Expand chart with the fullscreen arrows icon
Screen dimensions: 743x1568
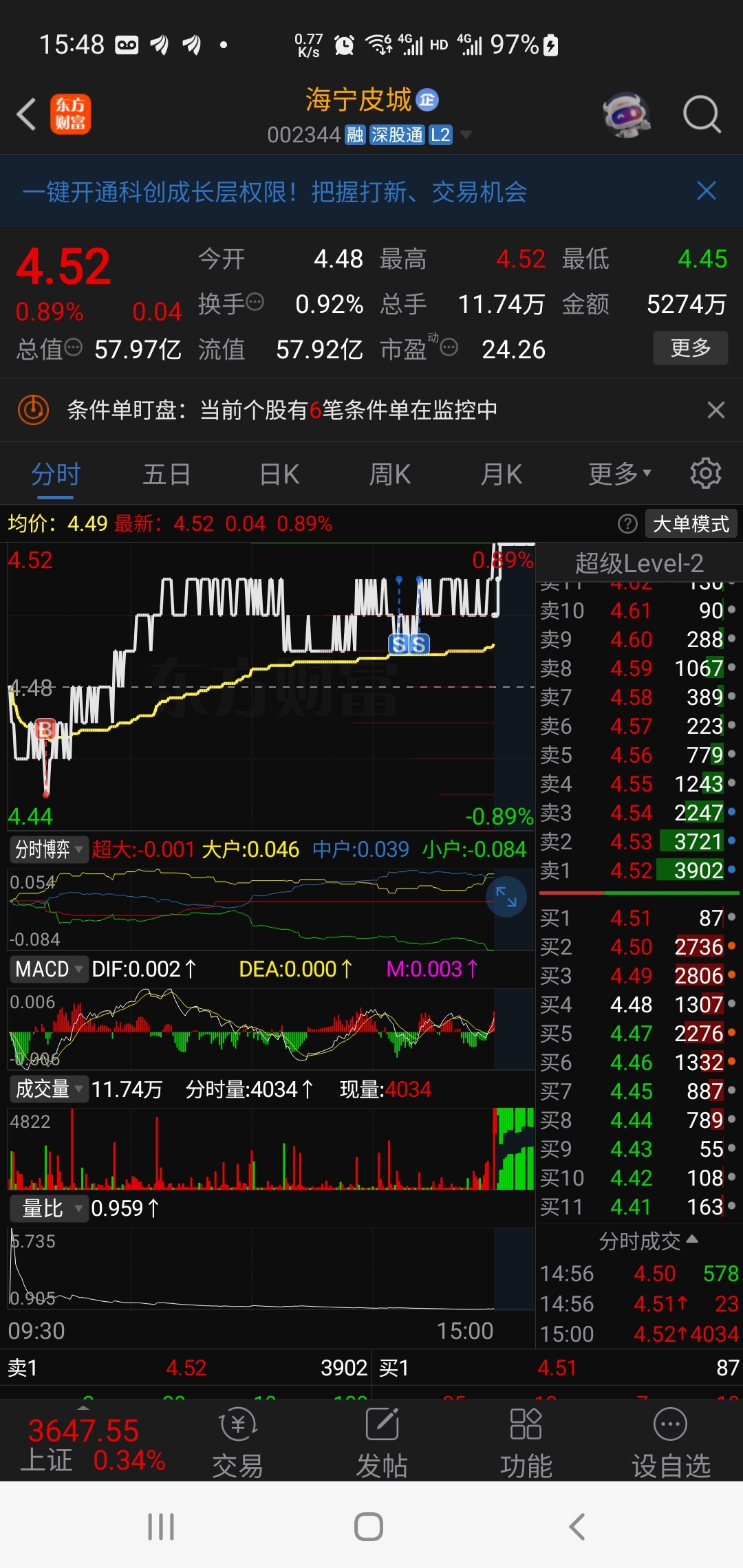click(506, 897)
